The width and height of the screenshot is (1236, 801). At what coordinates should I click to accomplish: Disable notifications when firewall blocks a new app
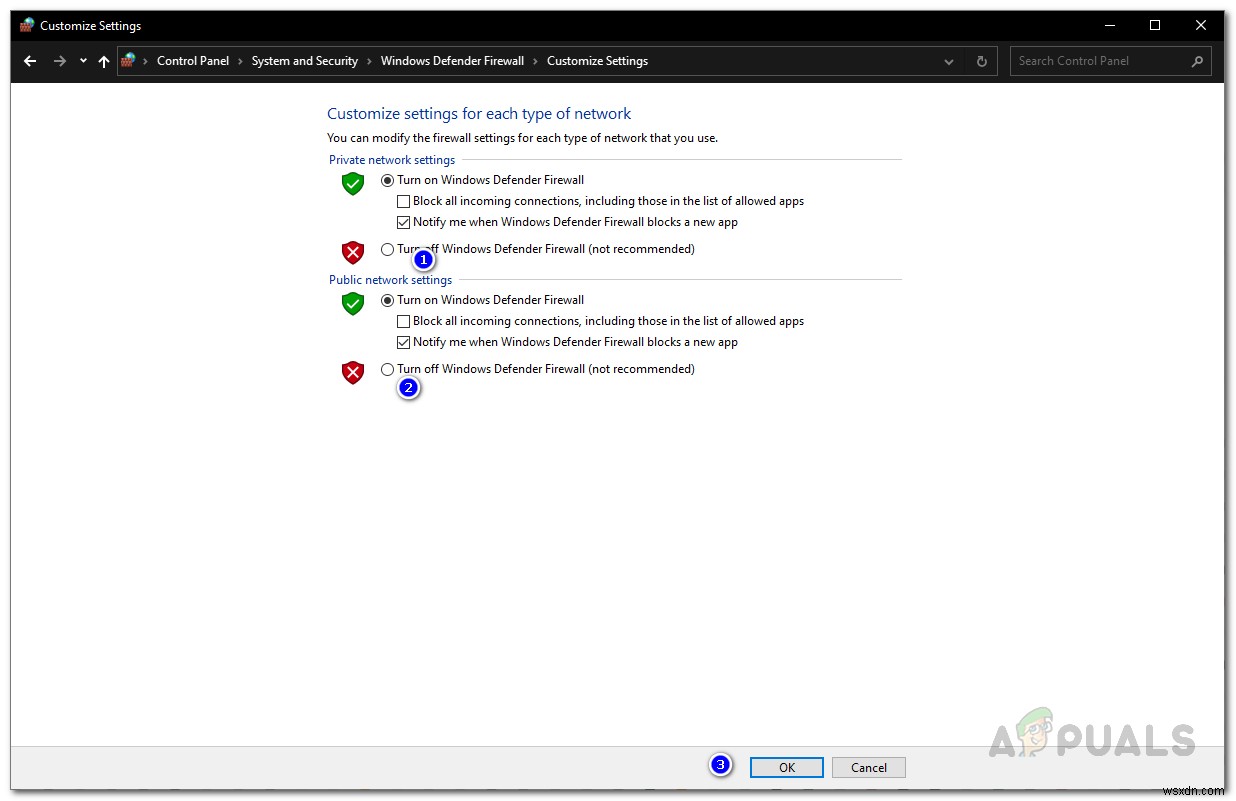[x=403, y=222]
